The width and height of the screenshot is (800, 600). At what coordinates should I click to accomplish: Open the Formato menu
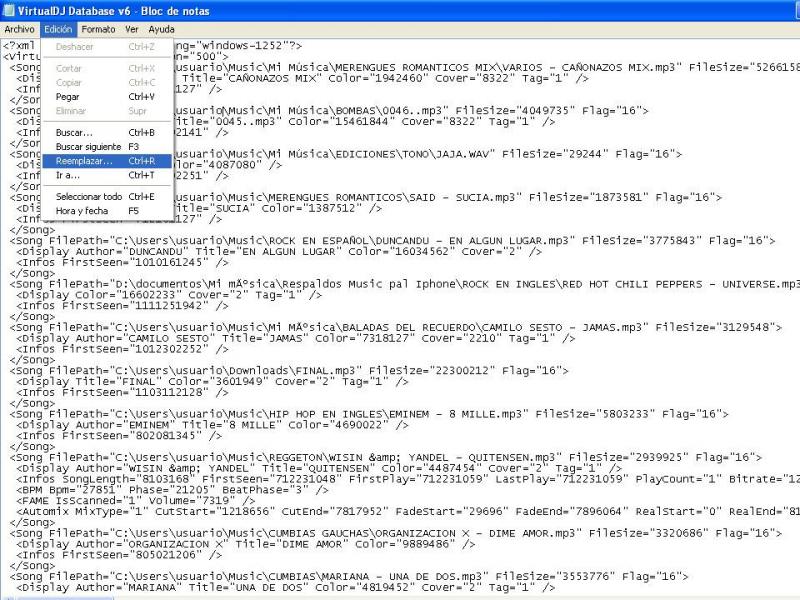click(x=98, y=30)
